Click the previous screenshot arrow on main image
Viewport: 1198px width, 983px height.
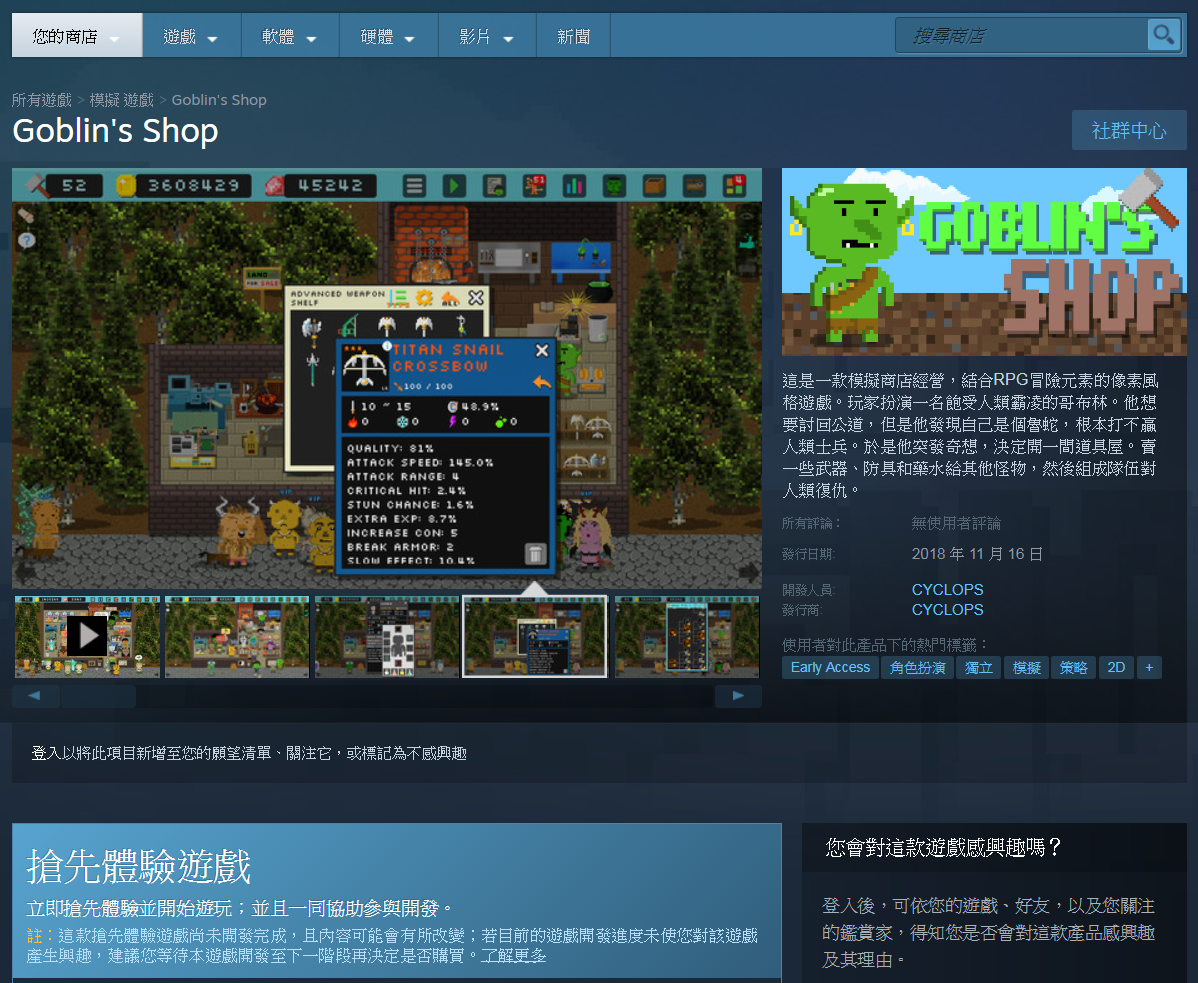pyautogui.click(x=25, y=571)
